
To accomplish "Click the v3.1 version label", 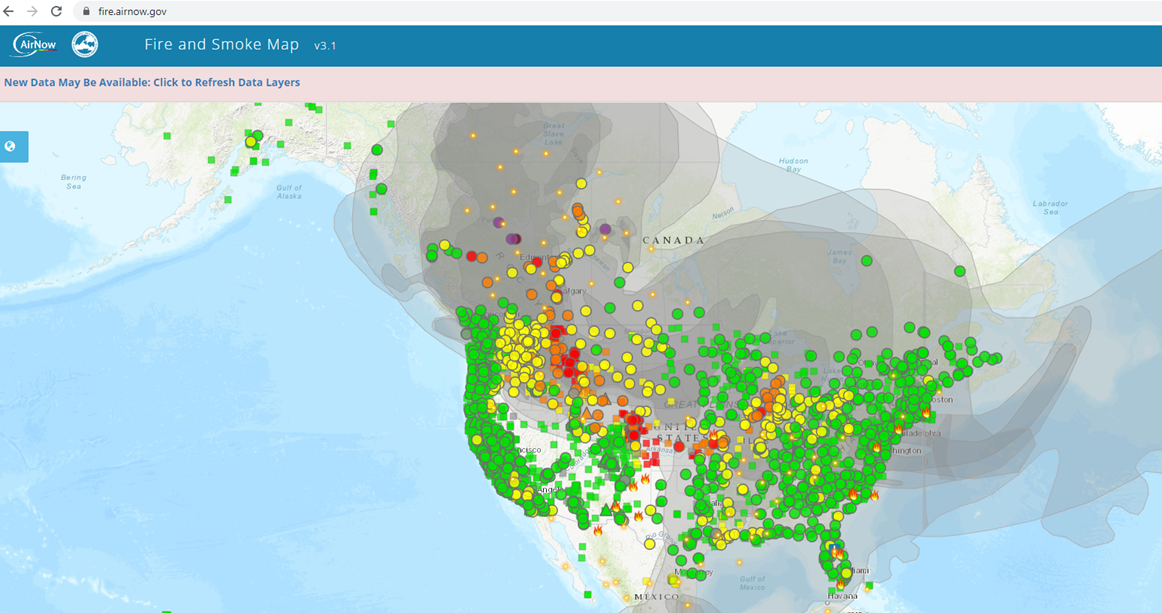I will pos(326,46).
